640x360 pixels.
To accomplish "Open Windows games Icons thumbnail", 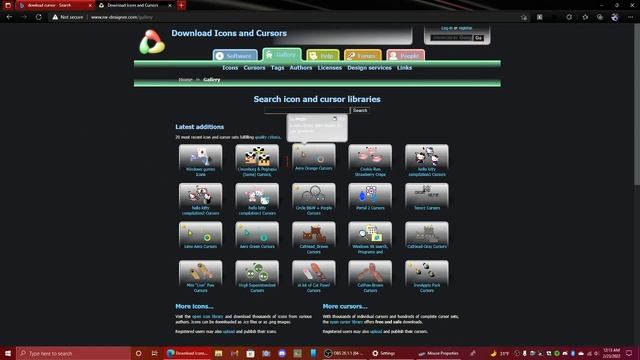I will pos(200,160).
